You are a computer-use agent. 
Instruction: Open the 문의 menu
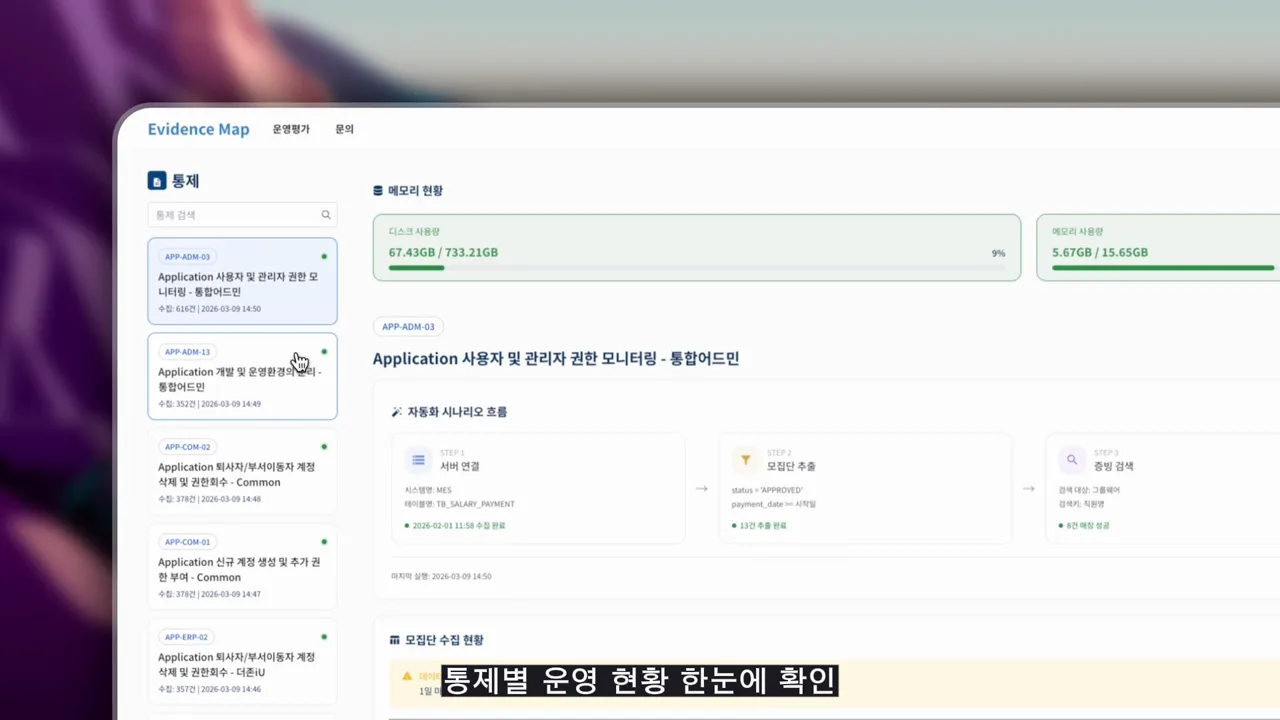(x=345, y=129)
